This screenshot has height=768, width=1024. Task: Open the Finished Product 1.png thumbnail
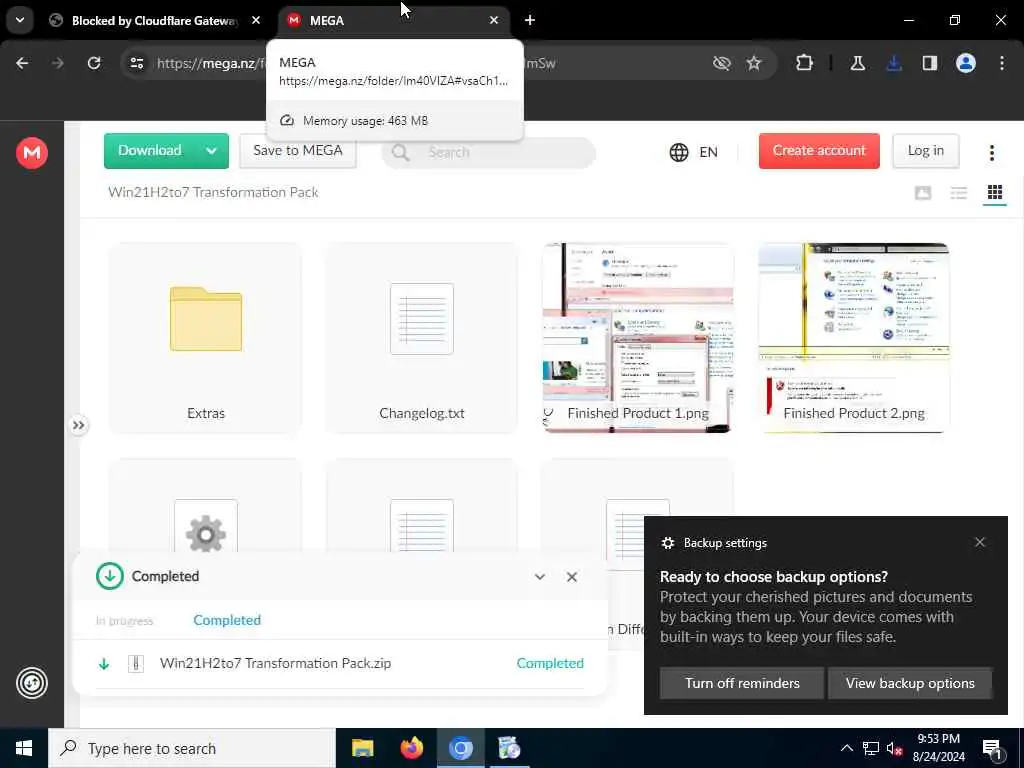click(638, 338)
